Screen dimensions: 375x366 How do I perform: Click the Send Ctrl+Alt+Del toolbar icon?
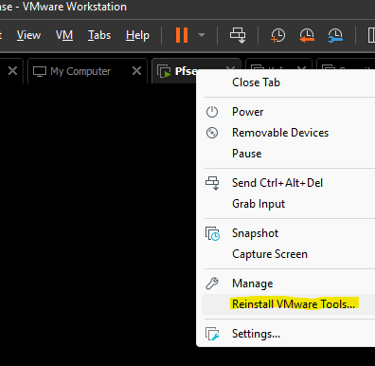(x=238, y=35)
